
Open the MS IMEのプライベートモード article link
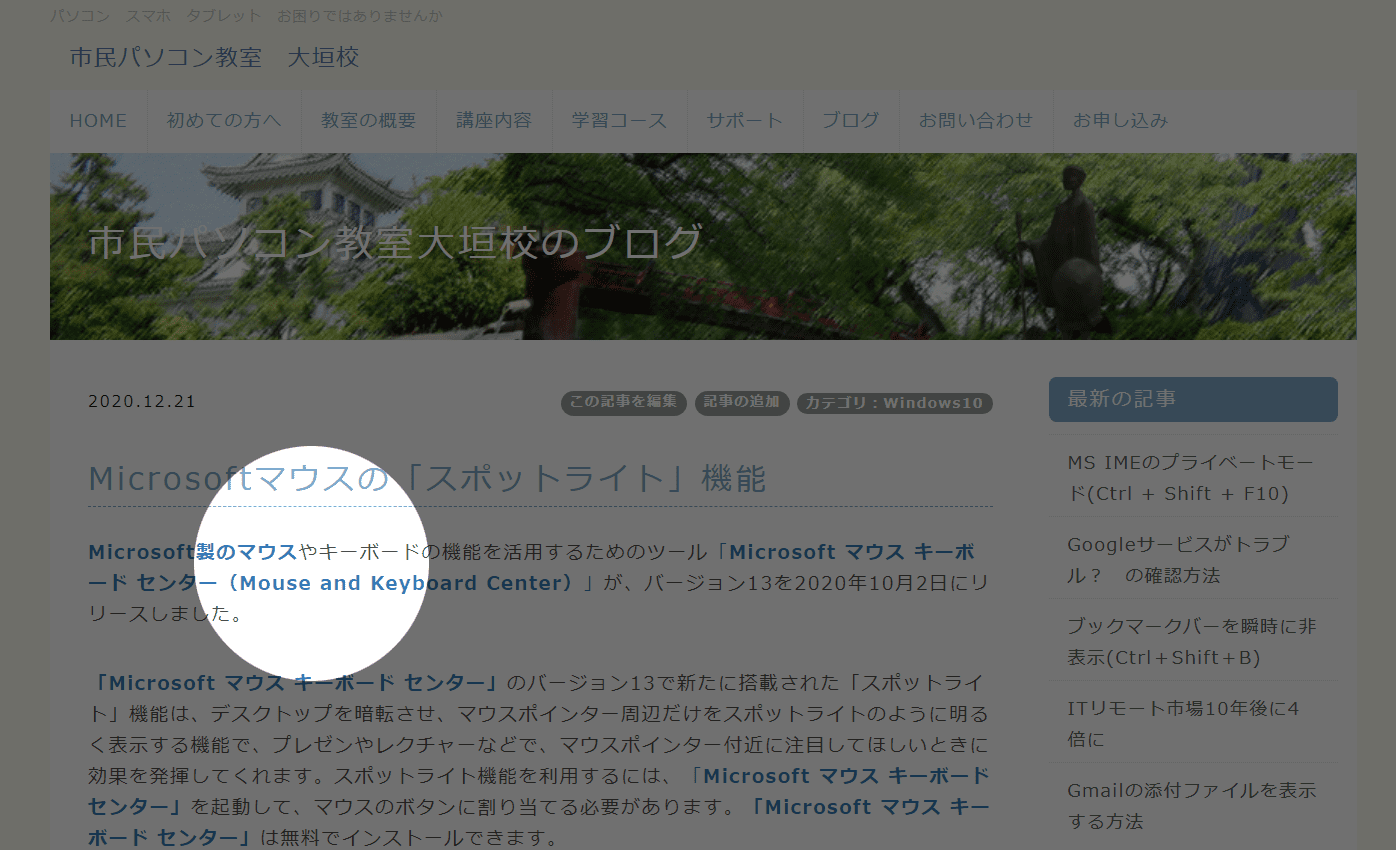[1190, 477]
